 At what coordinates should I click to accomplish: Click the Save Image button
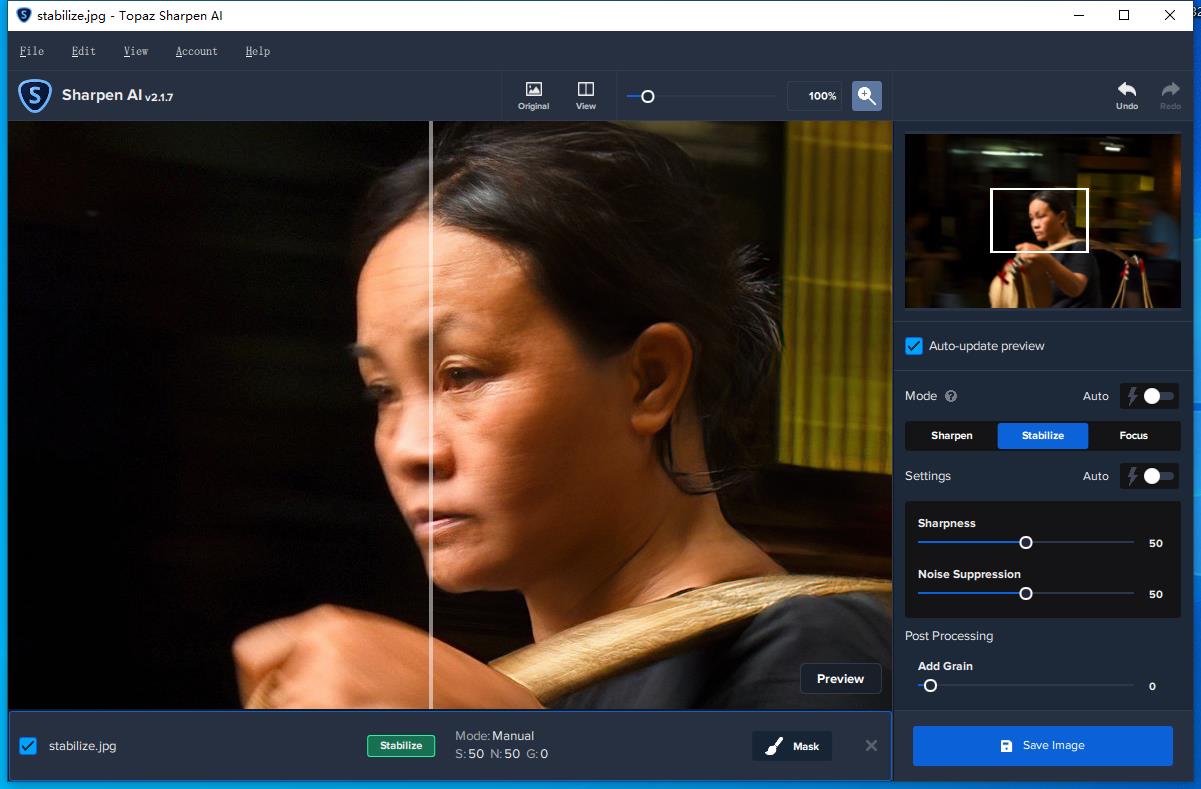[1042, 746]
